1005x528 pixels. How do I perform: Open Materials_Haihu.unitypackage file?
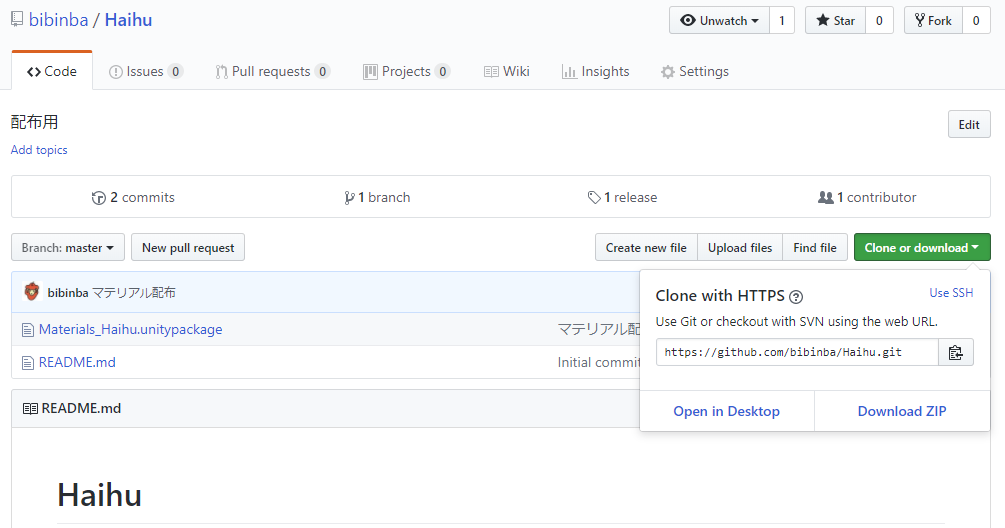pyautogui.click(x=131, y=329)
